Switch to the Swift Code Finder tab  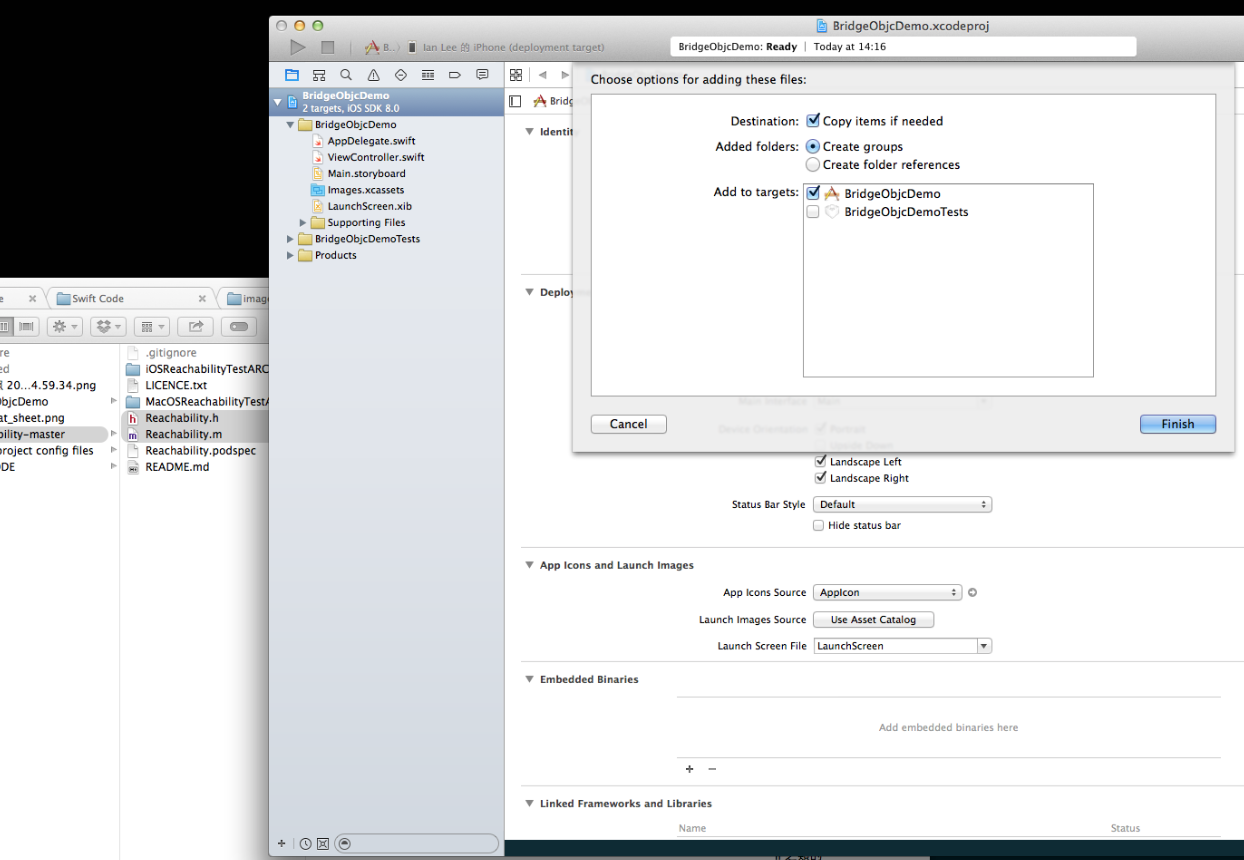(98, 298)
